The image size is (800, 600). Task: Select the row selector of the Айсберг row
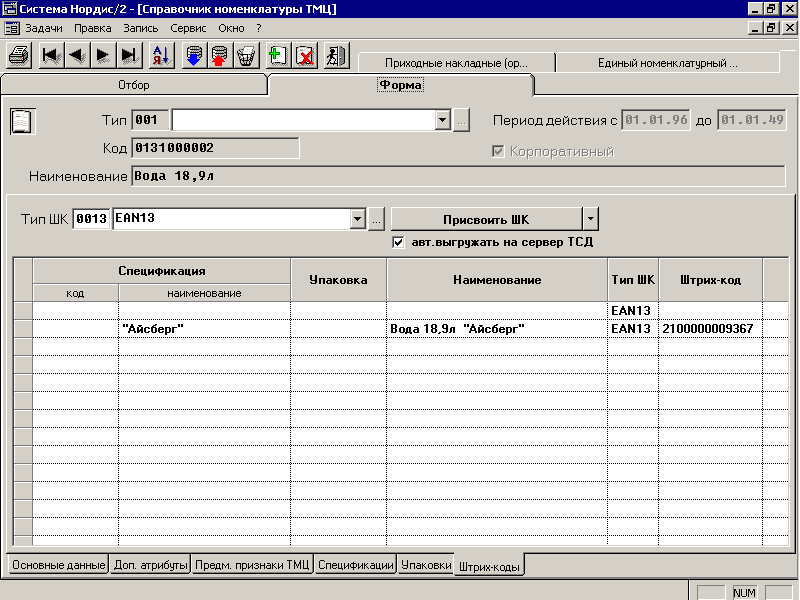tap(23, 329)
